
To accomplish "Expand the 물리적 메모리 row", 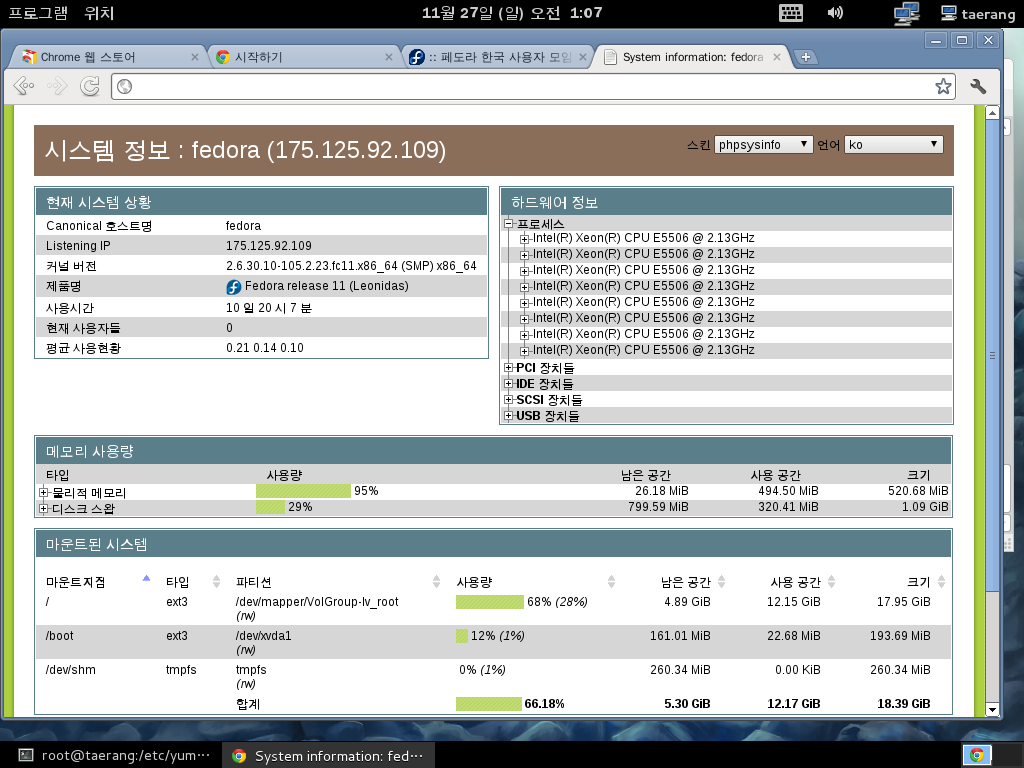I will coord(44,492).
